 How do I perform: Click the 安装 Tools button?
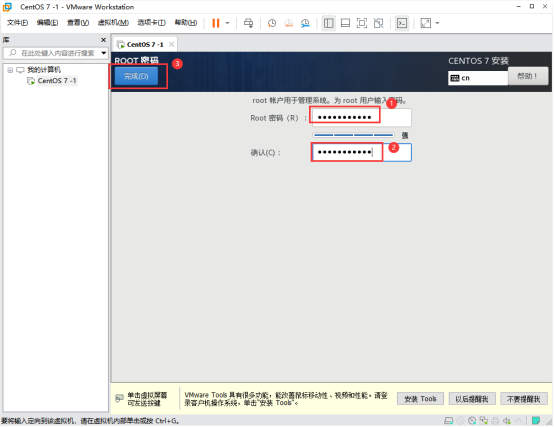coord(420,399)
